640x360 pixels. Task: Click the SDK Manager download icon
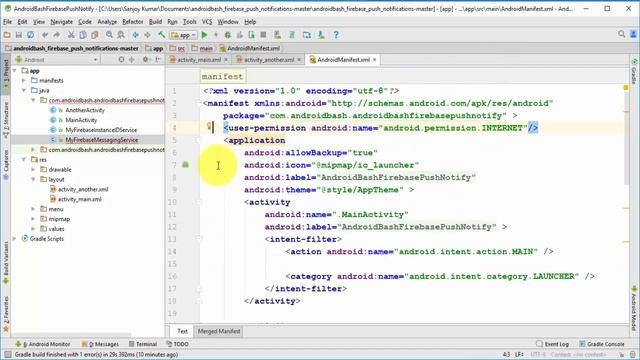321,35
